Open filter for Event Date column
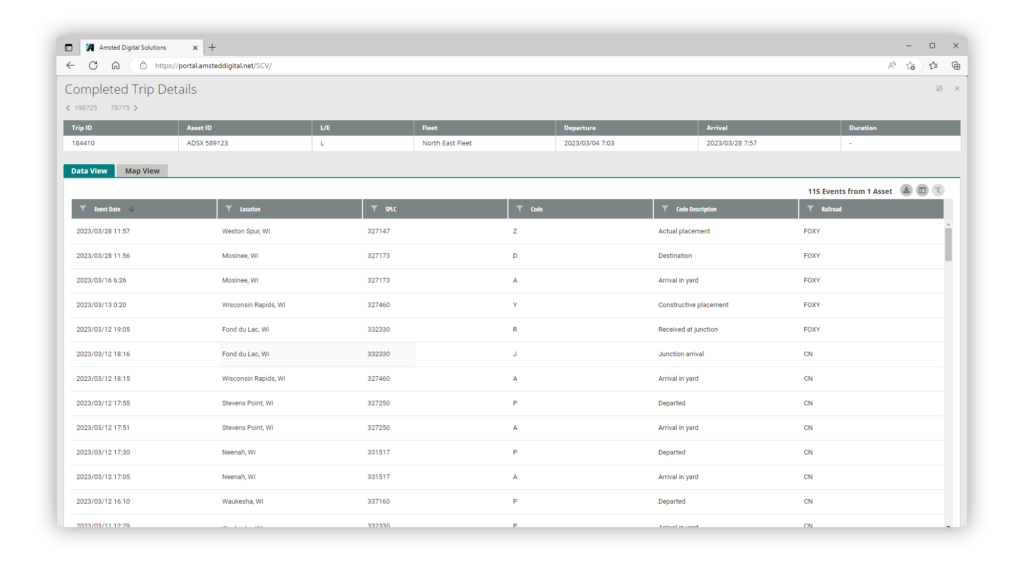Screen dimensions: 1024x563 click(84, 209)
